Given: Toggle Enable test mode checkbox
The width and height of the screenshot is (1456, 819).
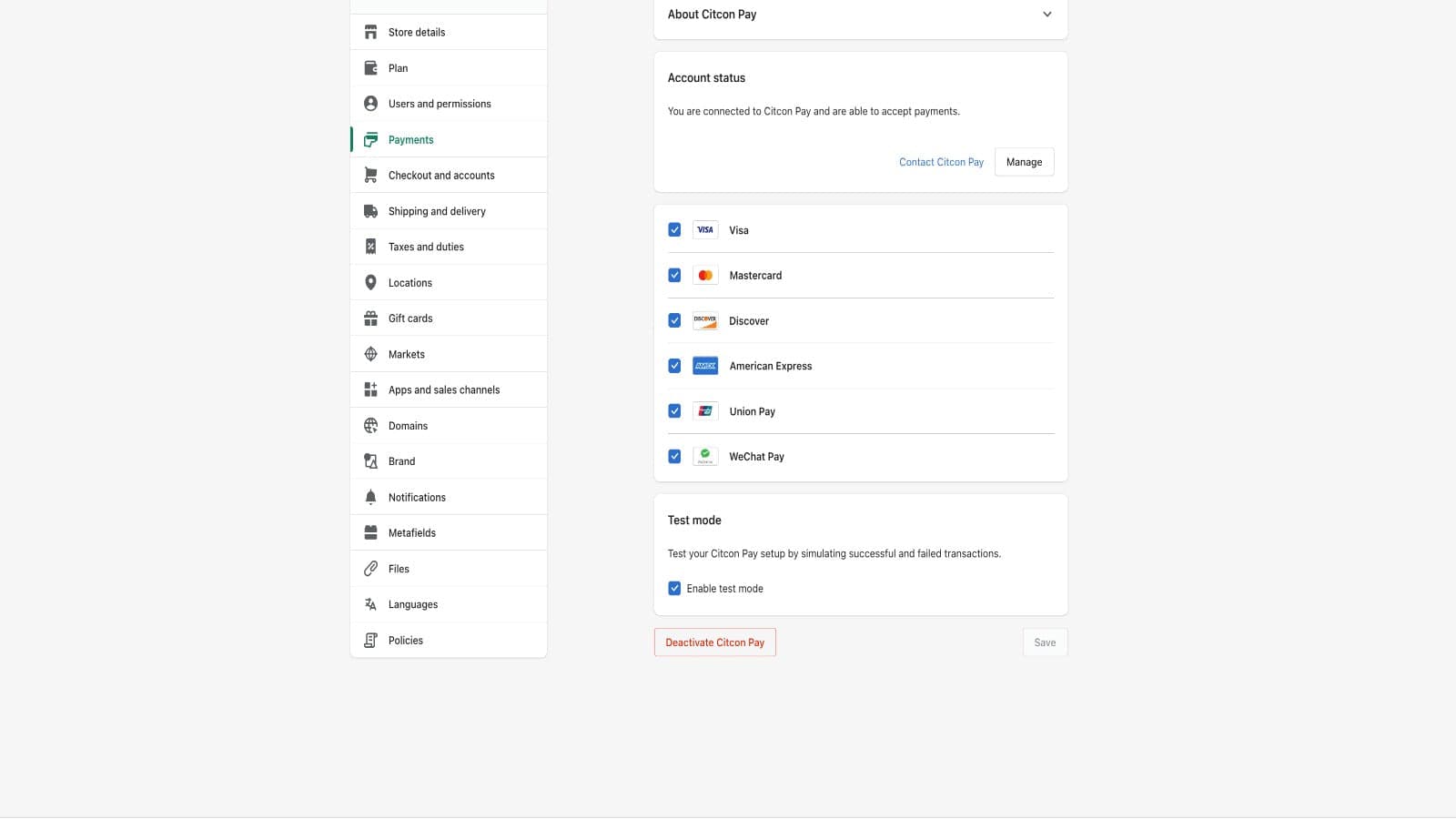Looking at the screenshot, I should [674, 588].
